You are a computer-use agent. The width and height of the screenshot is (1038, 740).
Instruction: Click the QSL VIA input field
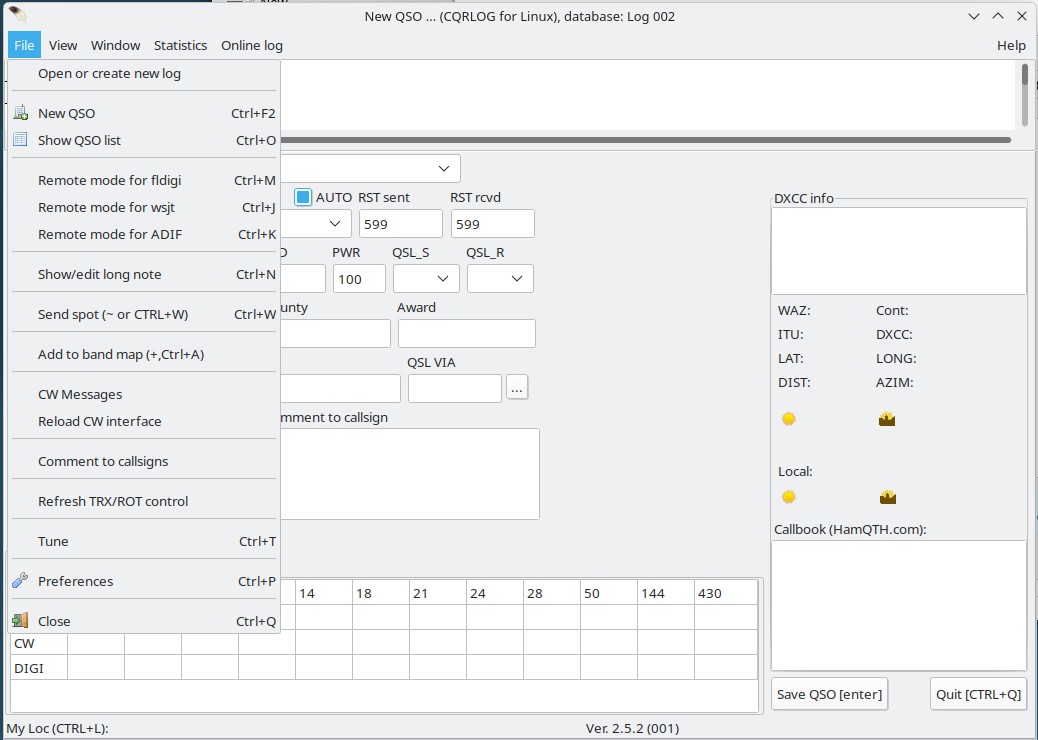(x=455, y=389)
